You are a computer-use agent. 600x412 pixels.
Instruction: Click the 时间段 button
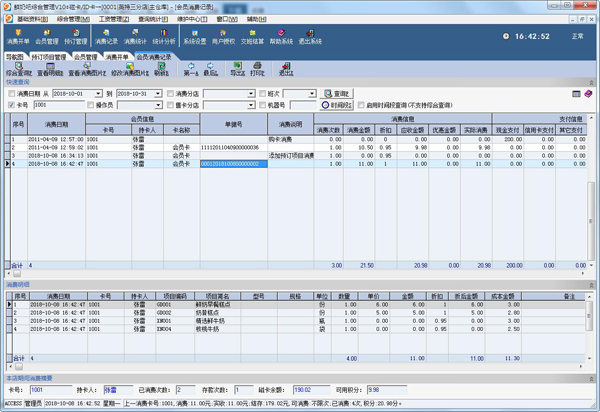tap(339, 105)
